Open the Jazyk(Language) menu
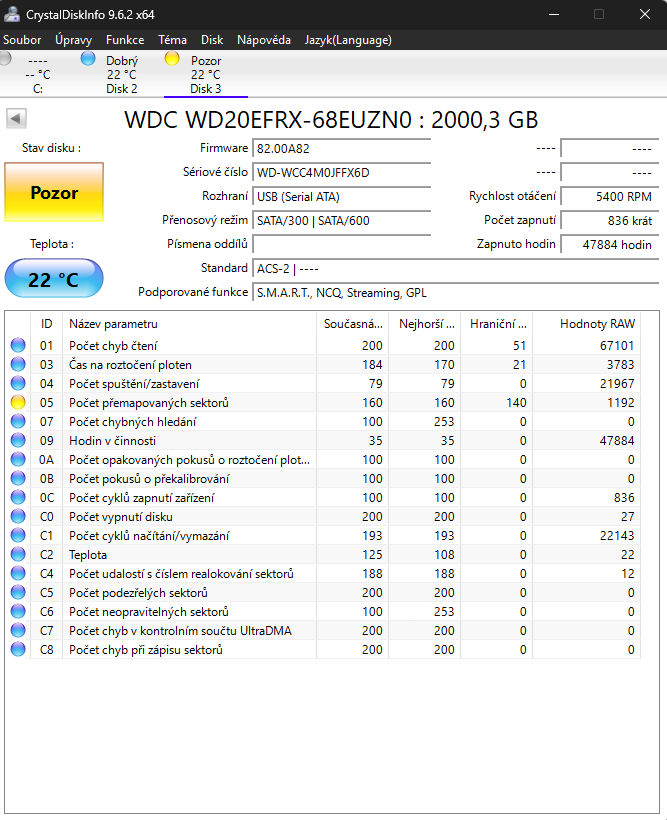Viewport: 667px width, 820px height. point(348,40)
